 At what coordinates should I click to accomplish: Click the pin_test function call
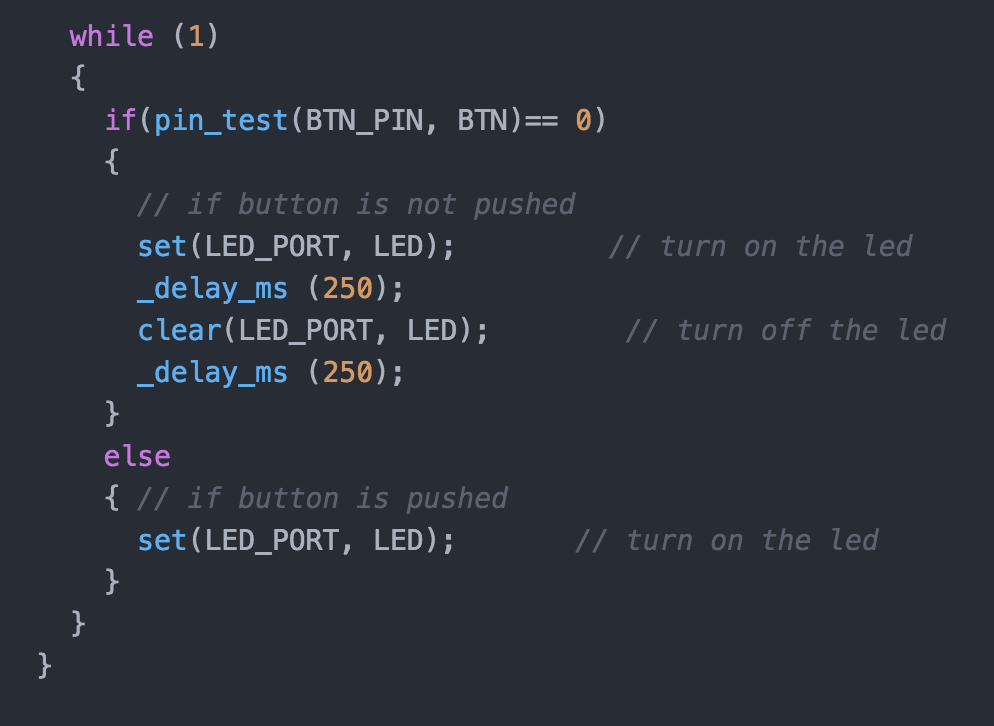(x=221, y=120)
